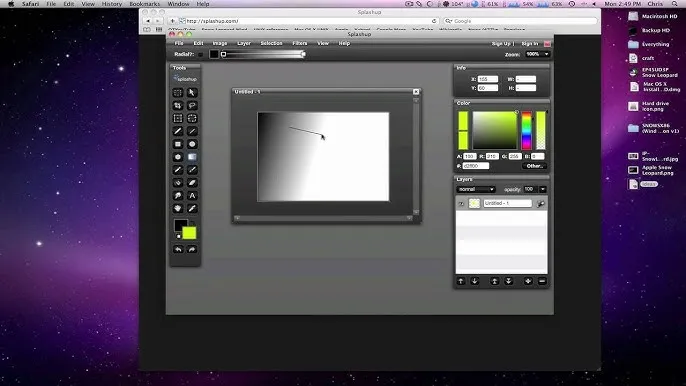Open Splashup's Image menu
This screenshot has height=386, width=686.
220,43
